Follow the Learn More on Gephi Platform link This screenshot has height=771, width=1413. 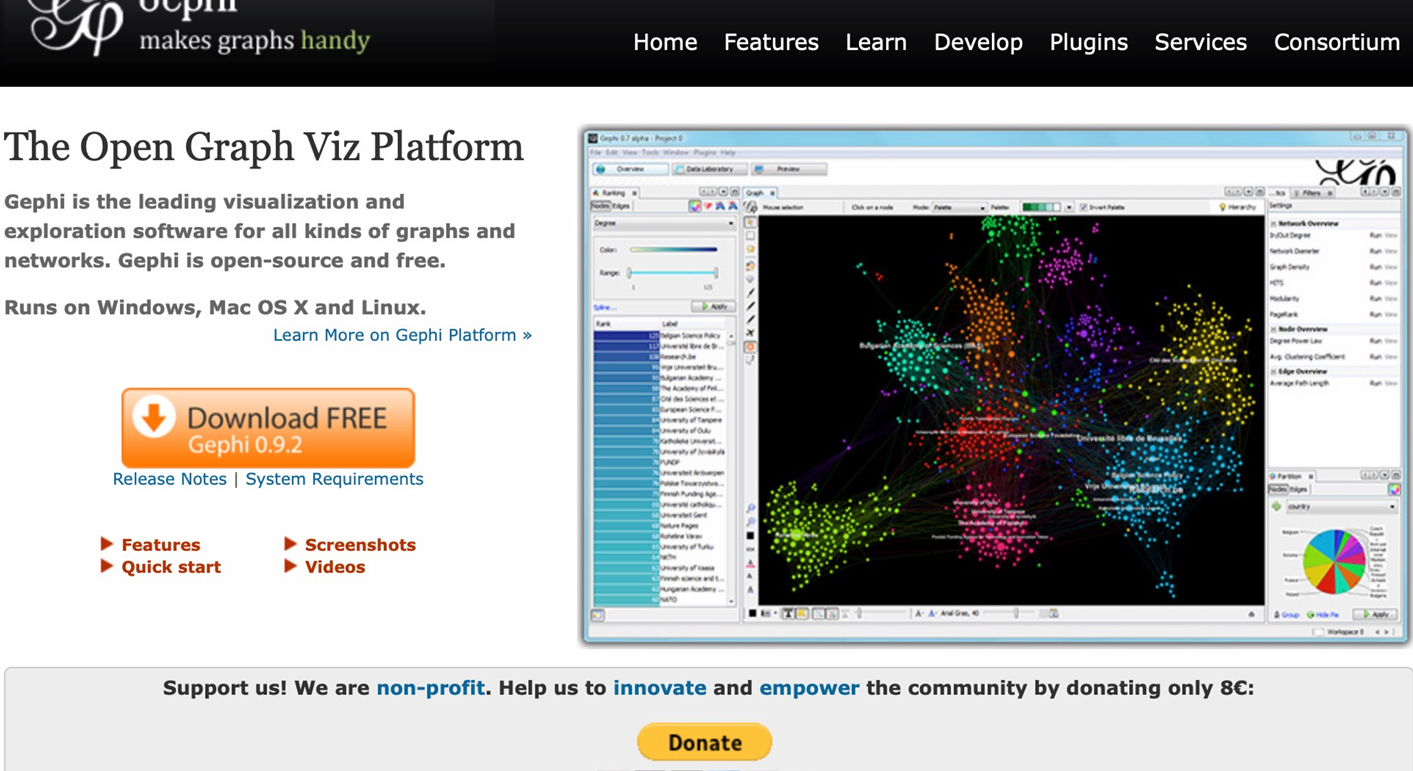point(402,335)
